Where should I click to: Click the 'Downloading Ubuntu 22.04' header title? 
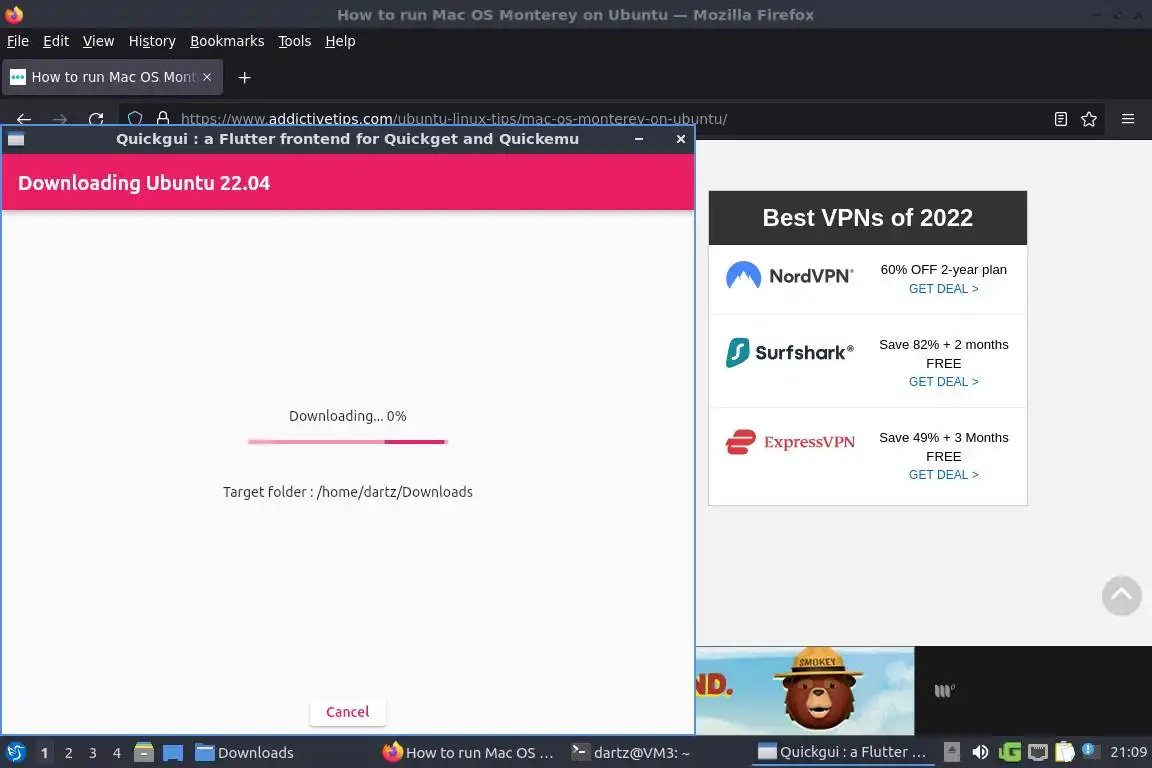point(144,183)
